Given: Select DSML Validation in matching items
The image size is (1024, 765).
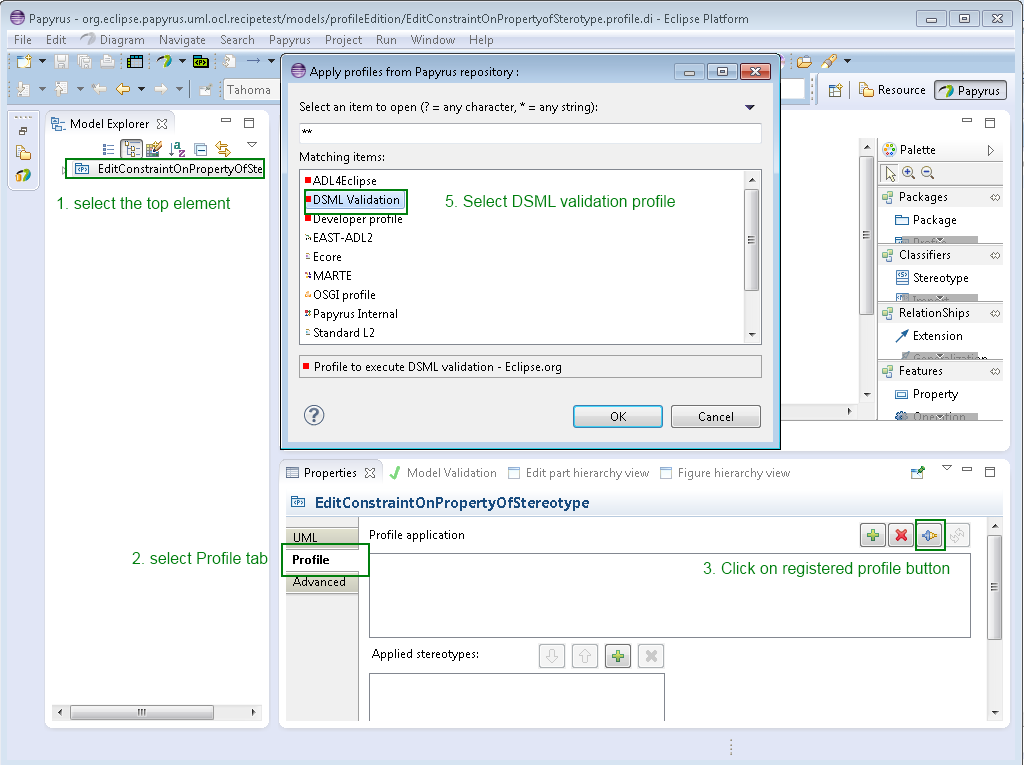Looking at the screenshot, I should 356,200.
